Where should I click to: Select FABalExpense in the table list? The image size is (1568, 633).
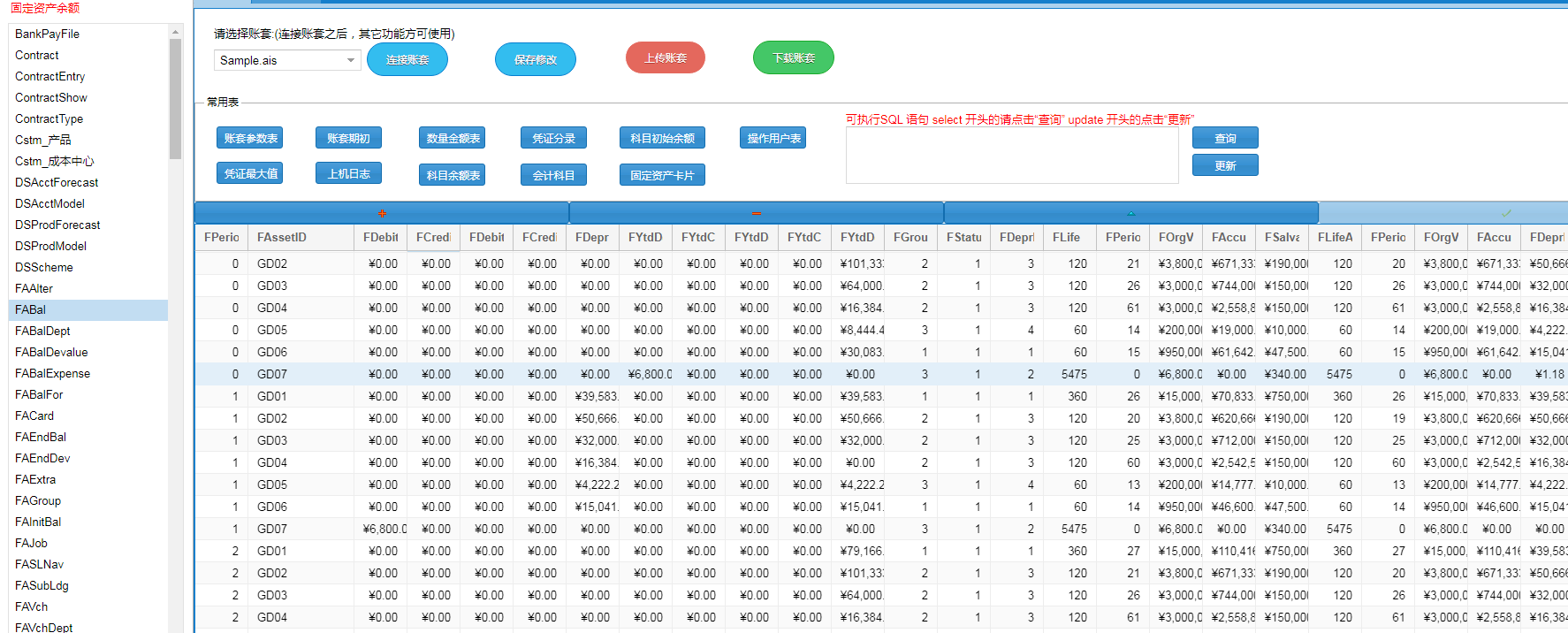pos(88,373)
